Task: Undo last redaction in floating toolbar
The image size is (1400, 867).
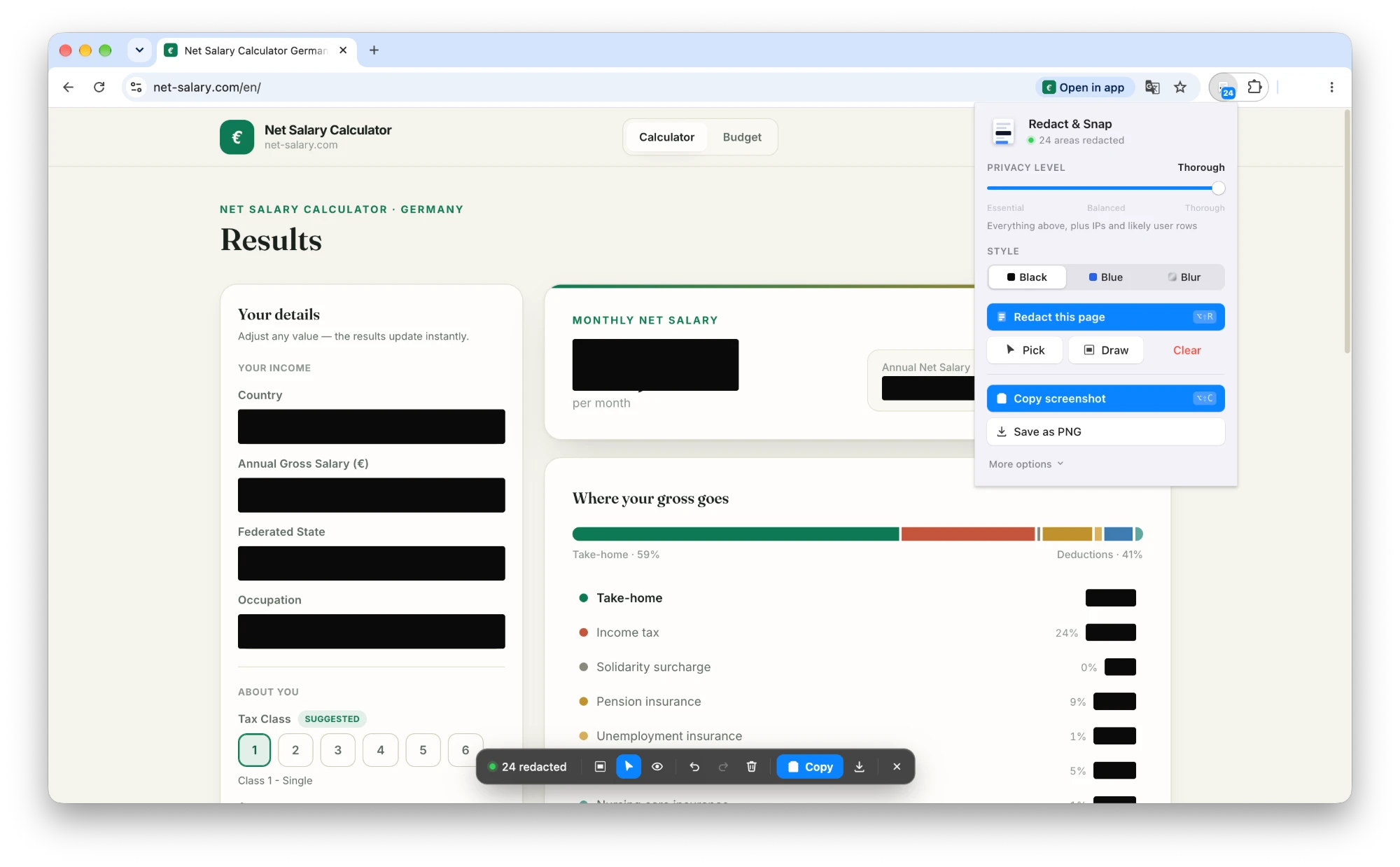Action: (x=694, y=766)
